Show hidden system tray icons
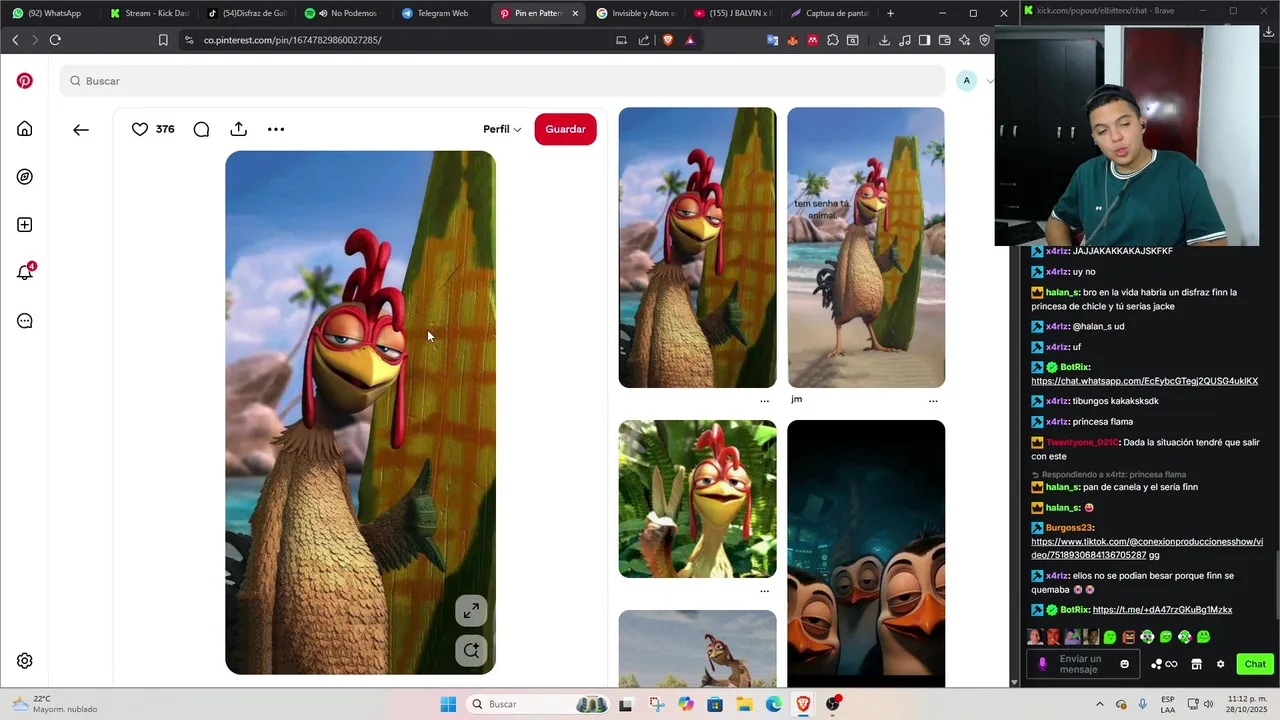 click(x=1099, y=704)
